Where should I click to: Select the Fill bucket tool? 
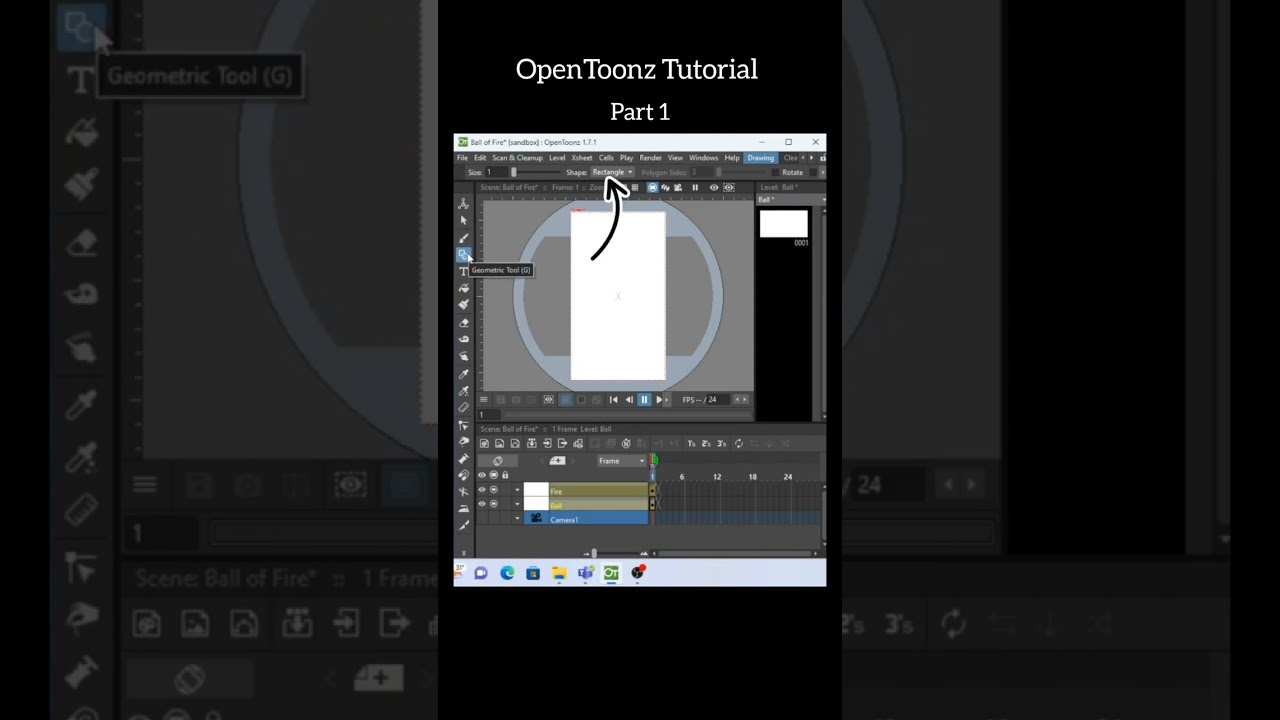click(x=464, y=287)
